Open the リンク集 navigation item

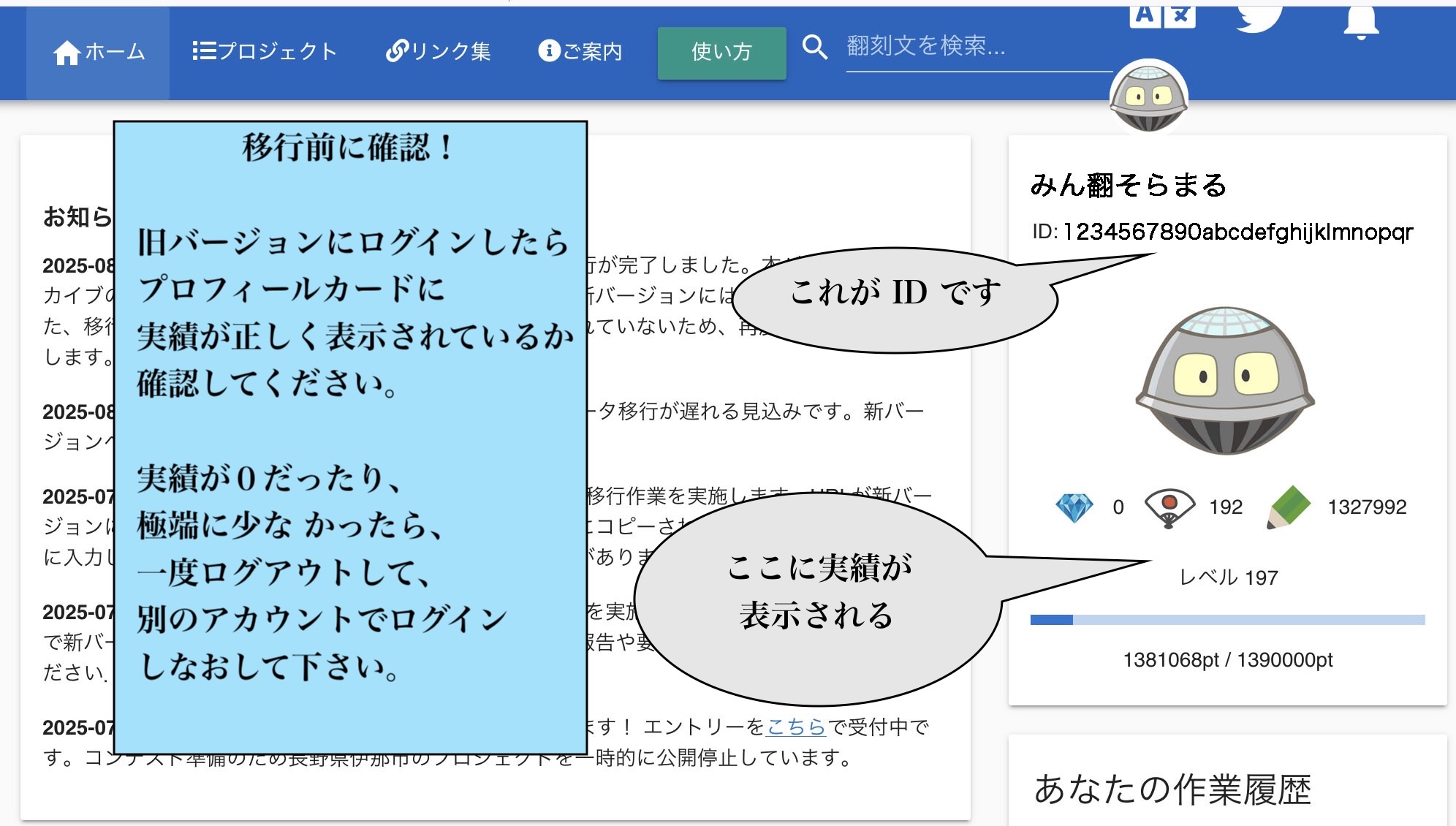438,51
